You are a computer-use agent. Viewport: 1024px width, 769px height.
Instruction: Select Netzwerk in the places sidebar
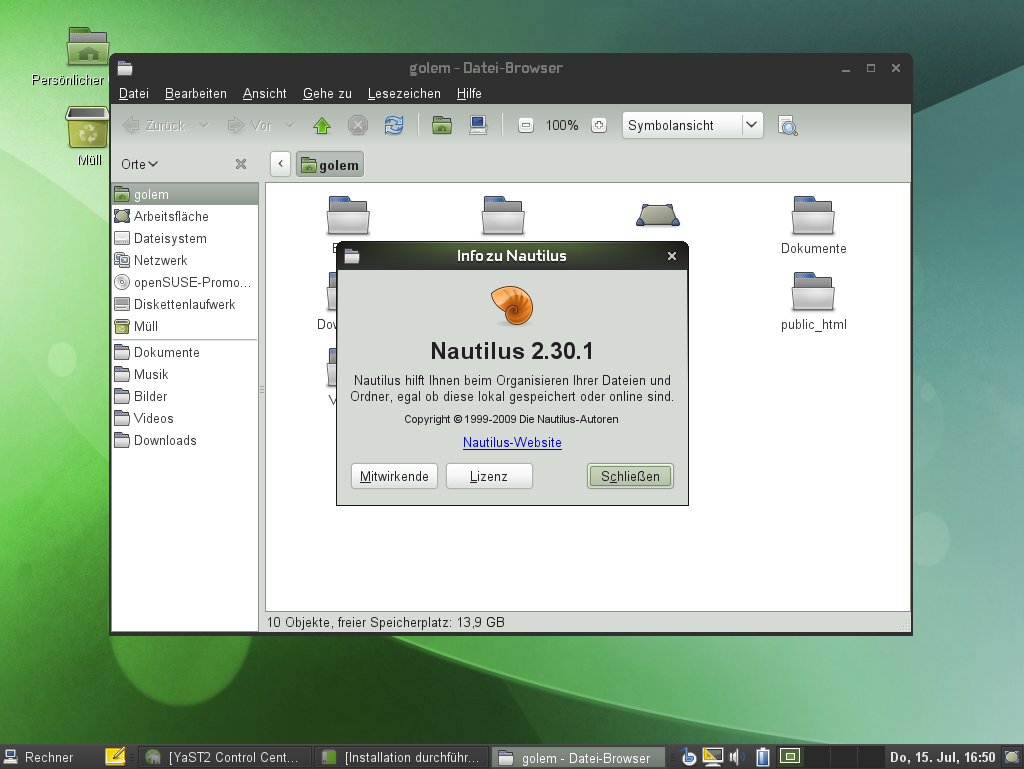(160, 260)
